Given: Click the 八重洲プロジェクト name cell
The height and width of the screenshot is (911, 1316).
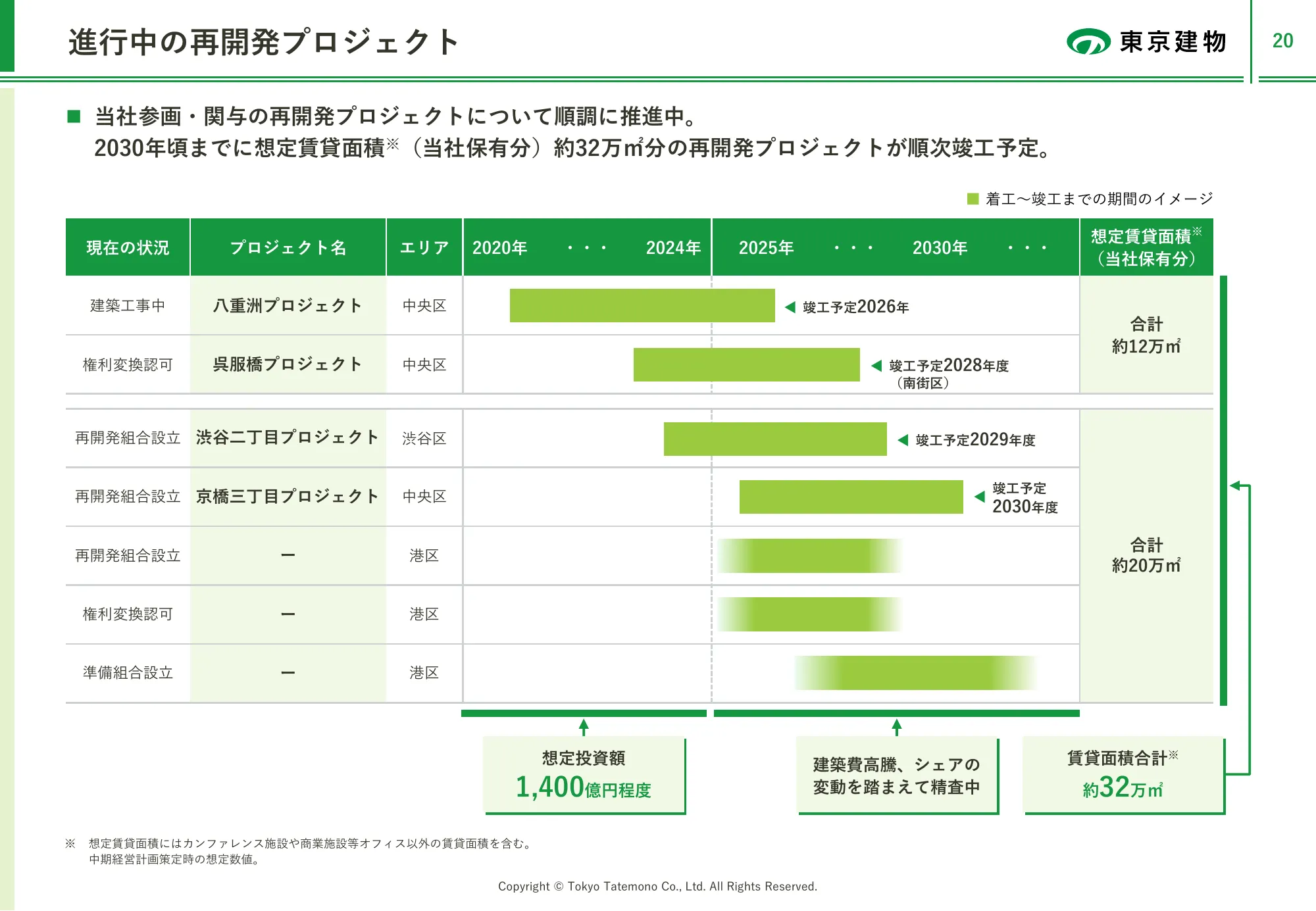Looking at the screenshot, I should 288,306.
